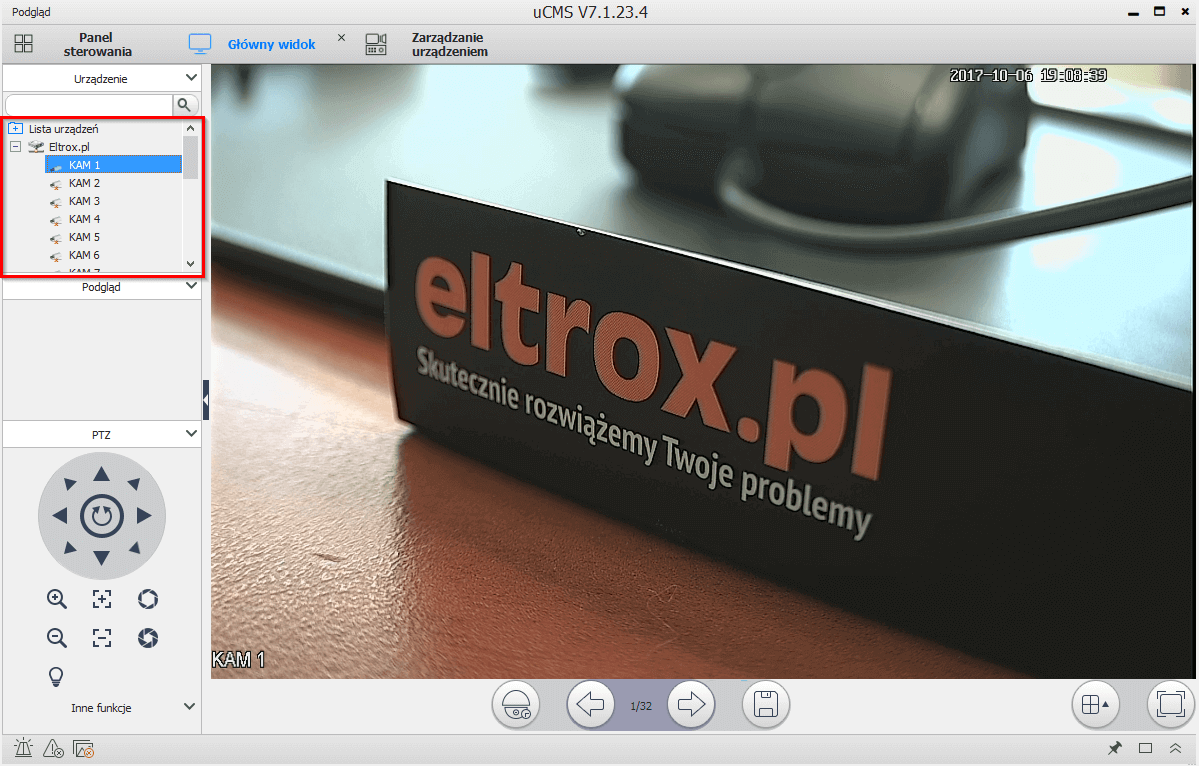The height and width of the screenshot is (766, 1199).
Task: Select the KAM 1 video pane
Action: click(x=703, y=372)
